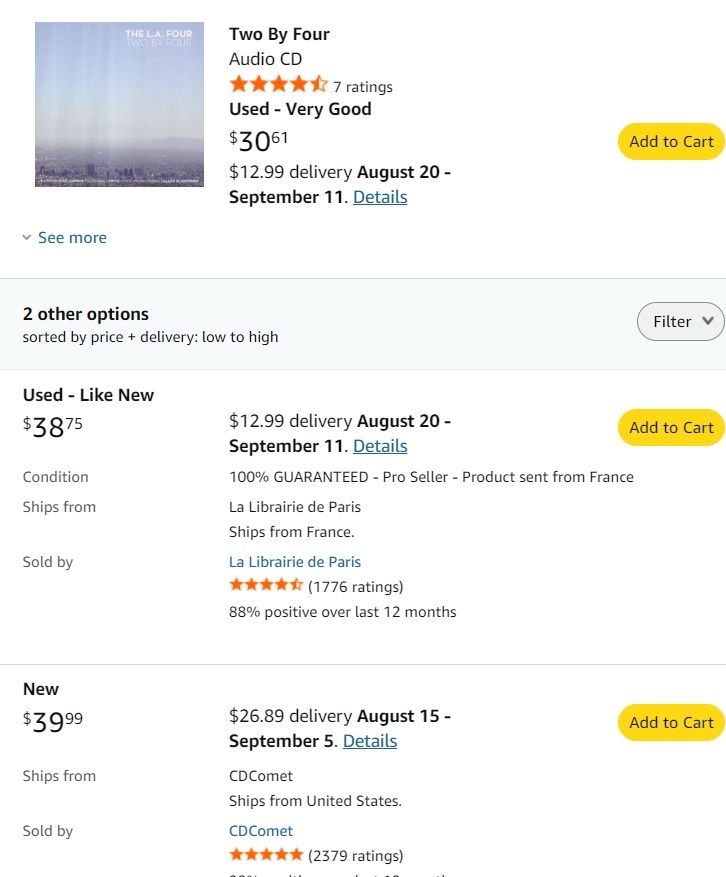Click the star rating under Two By Four
Viewport: 726px width, 877px height.
tap(278, 85)
